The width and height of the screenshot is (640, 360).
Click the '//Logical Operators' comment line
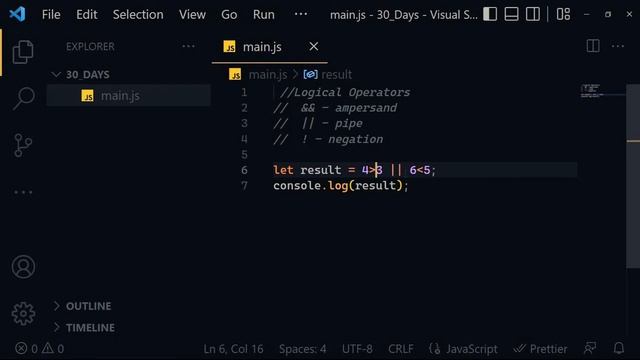click(345, 92)
